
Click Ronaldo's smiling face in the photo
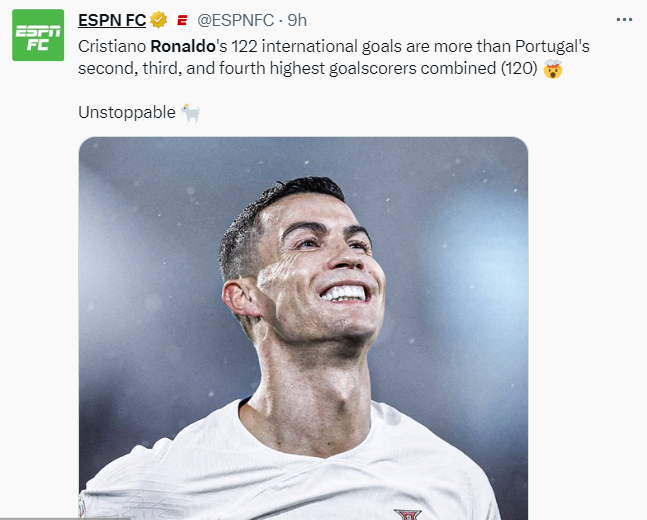[x=320, y=270]
